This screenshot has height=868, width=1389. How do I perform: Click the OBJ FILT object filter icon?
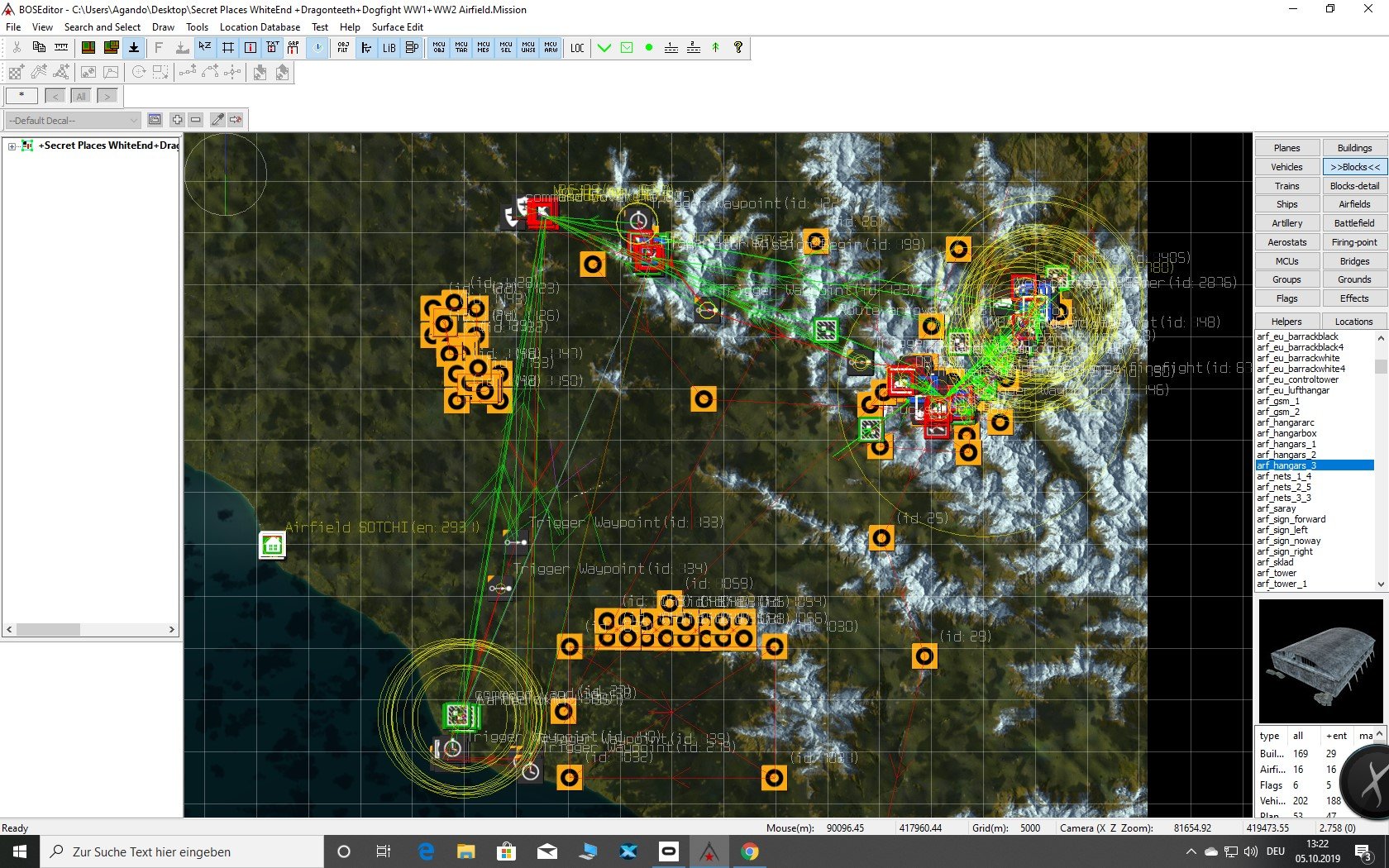343,48
